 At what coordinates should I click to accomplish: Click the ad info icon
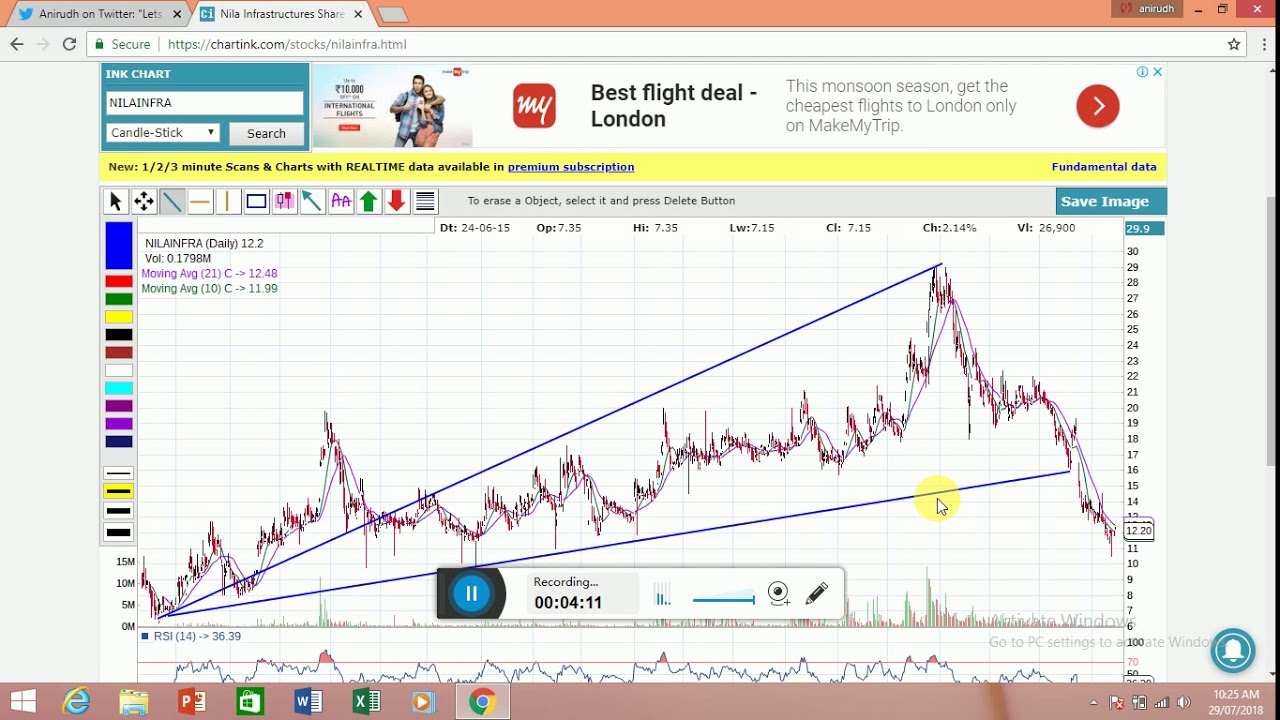pyautogui.click(x=1142, y=72)
